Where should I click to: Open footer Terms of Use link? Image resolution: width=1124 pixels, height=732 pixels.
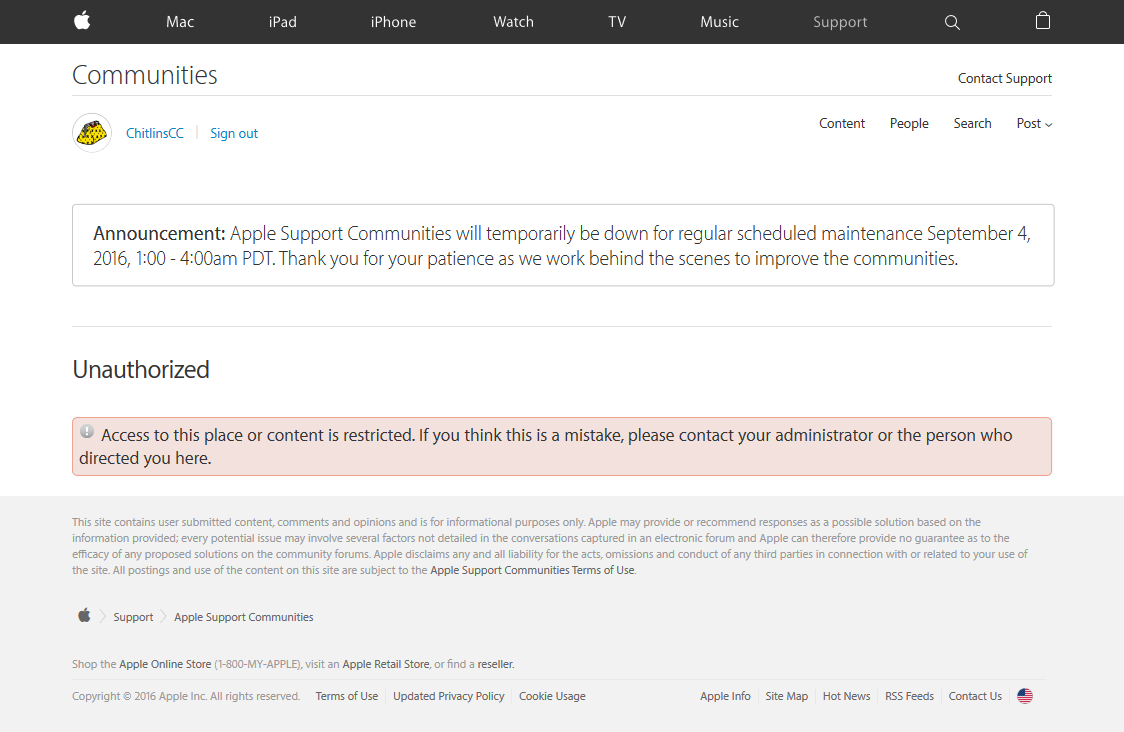(346, 696)
